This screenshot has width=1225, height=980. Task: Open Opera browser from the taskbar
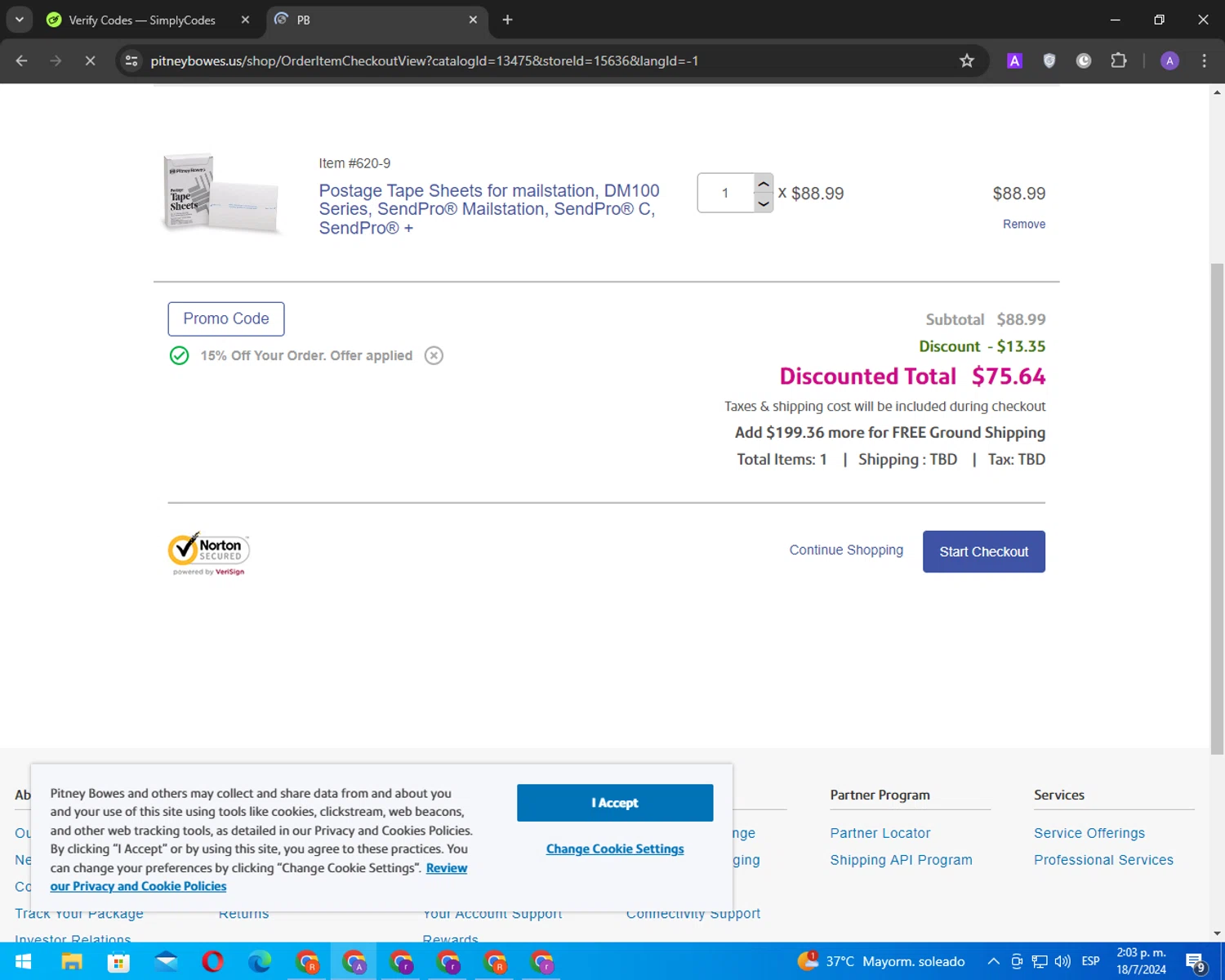[x=212, y=961]
